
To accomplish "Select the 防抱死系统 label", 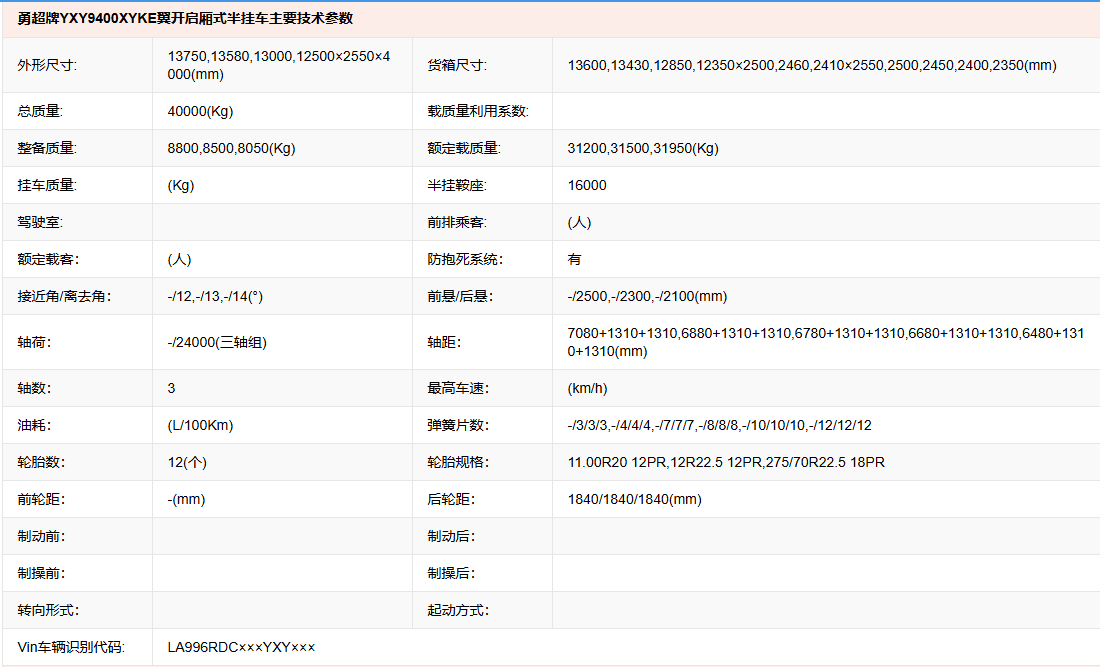I will click(465, 260).
